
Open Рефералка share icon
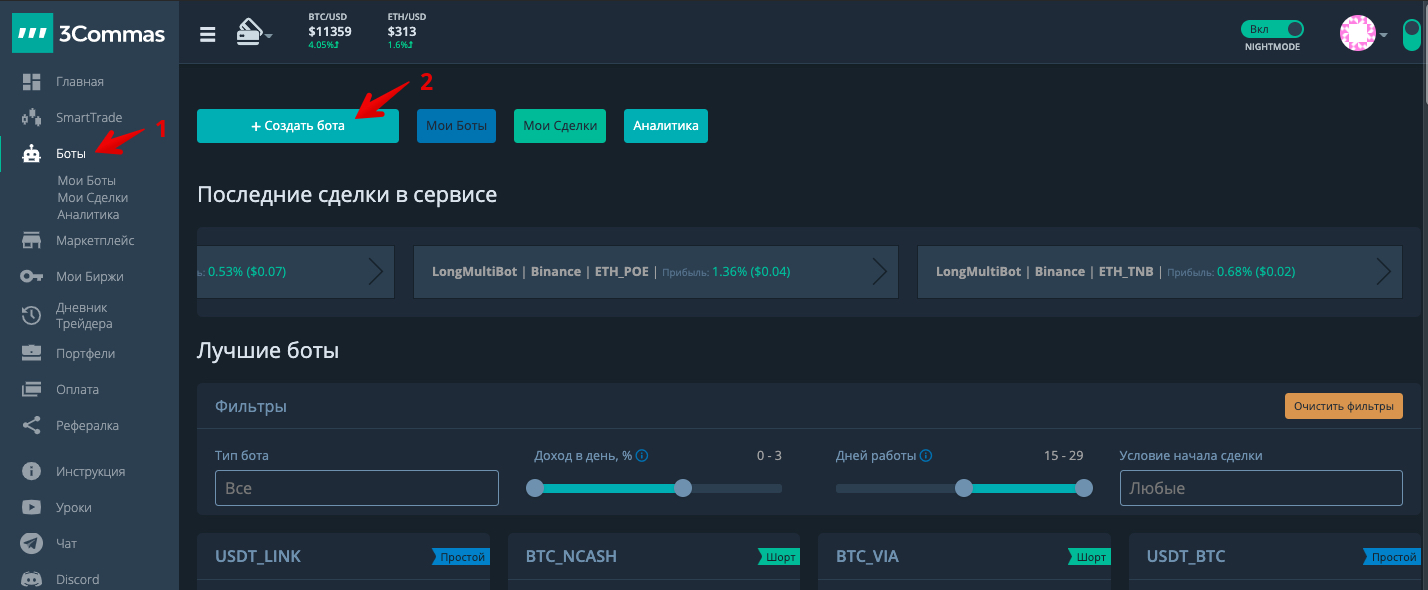[x=31, y=426]
